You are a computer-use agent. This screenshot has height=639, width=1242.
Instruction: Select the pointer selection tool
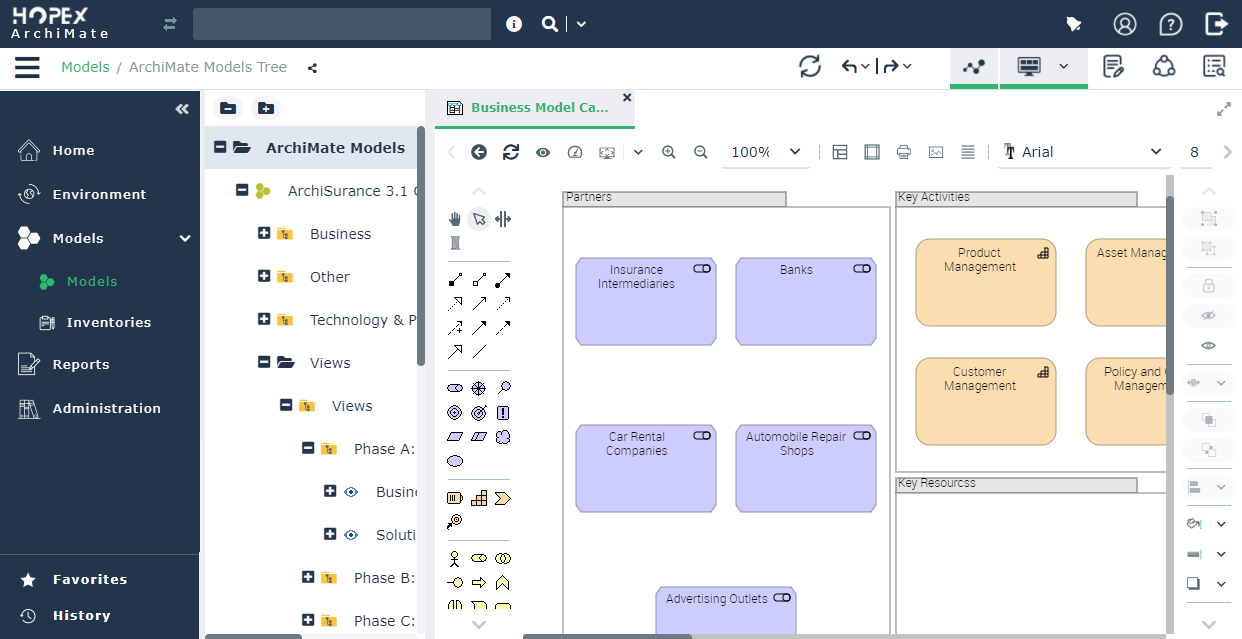(479, 219)
